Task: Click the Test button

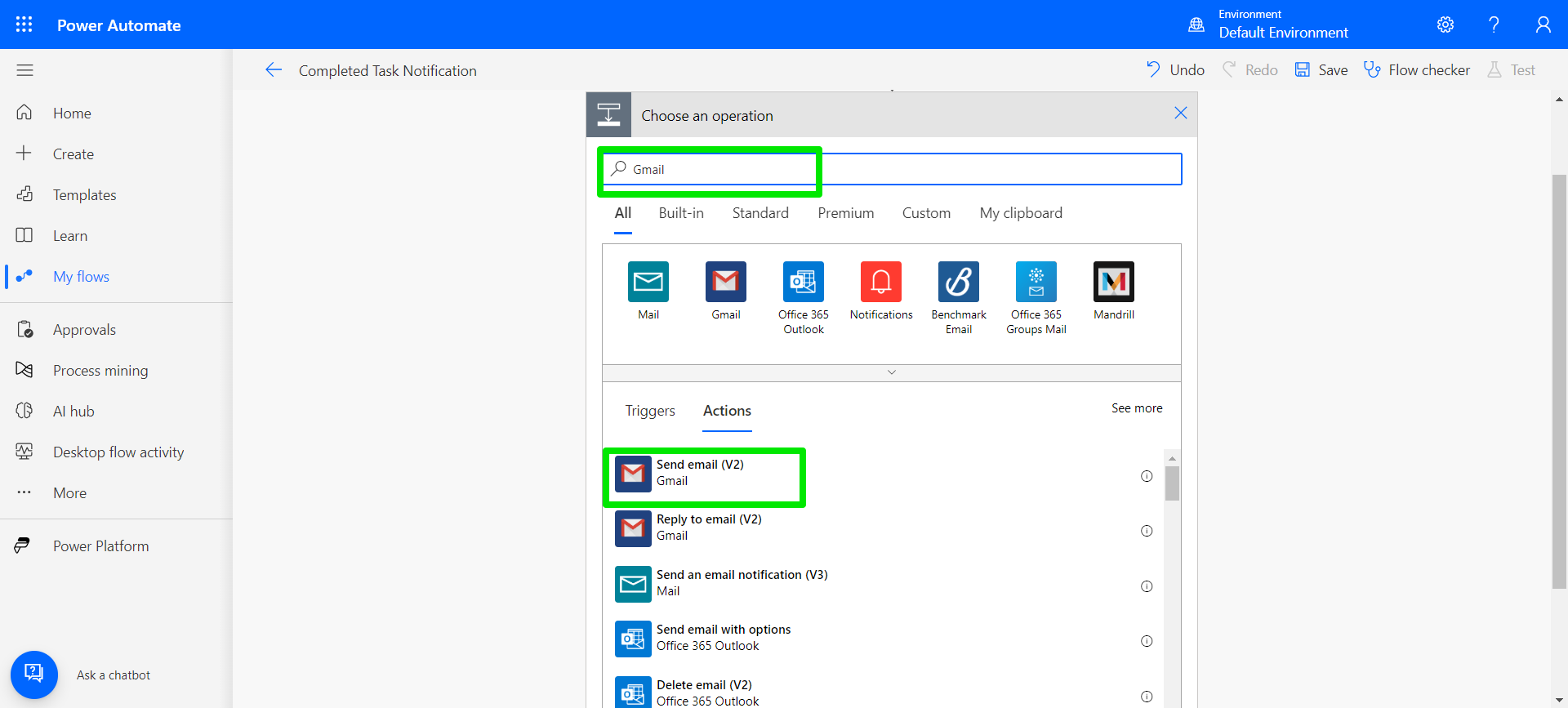Action: click(x=1511, y=70)
